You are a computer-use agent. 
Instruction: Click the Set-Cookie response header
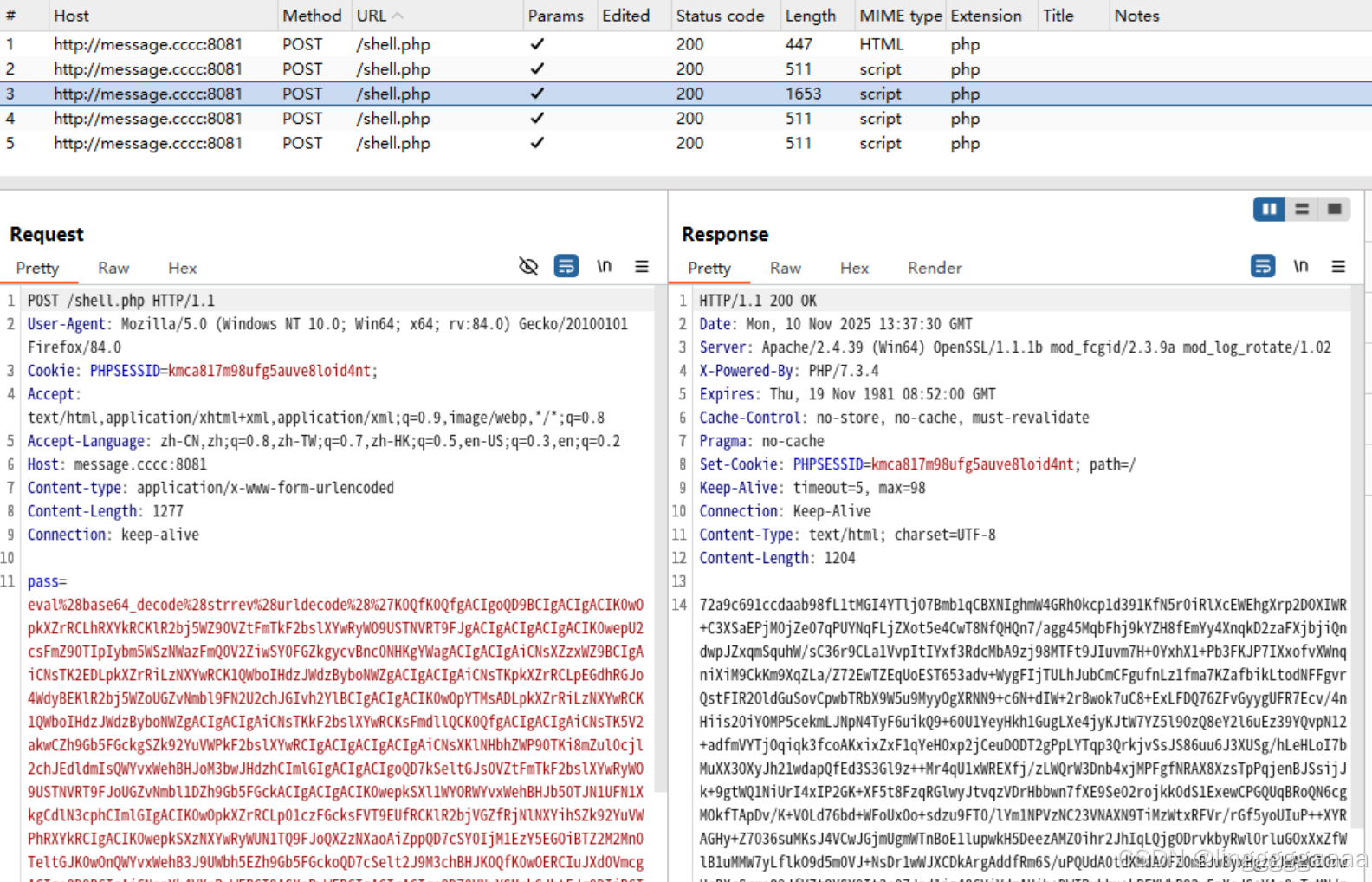(x=917, y=464)
